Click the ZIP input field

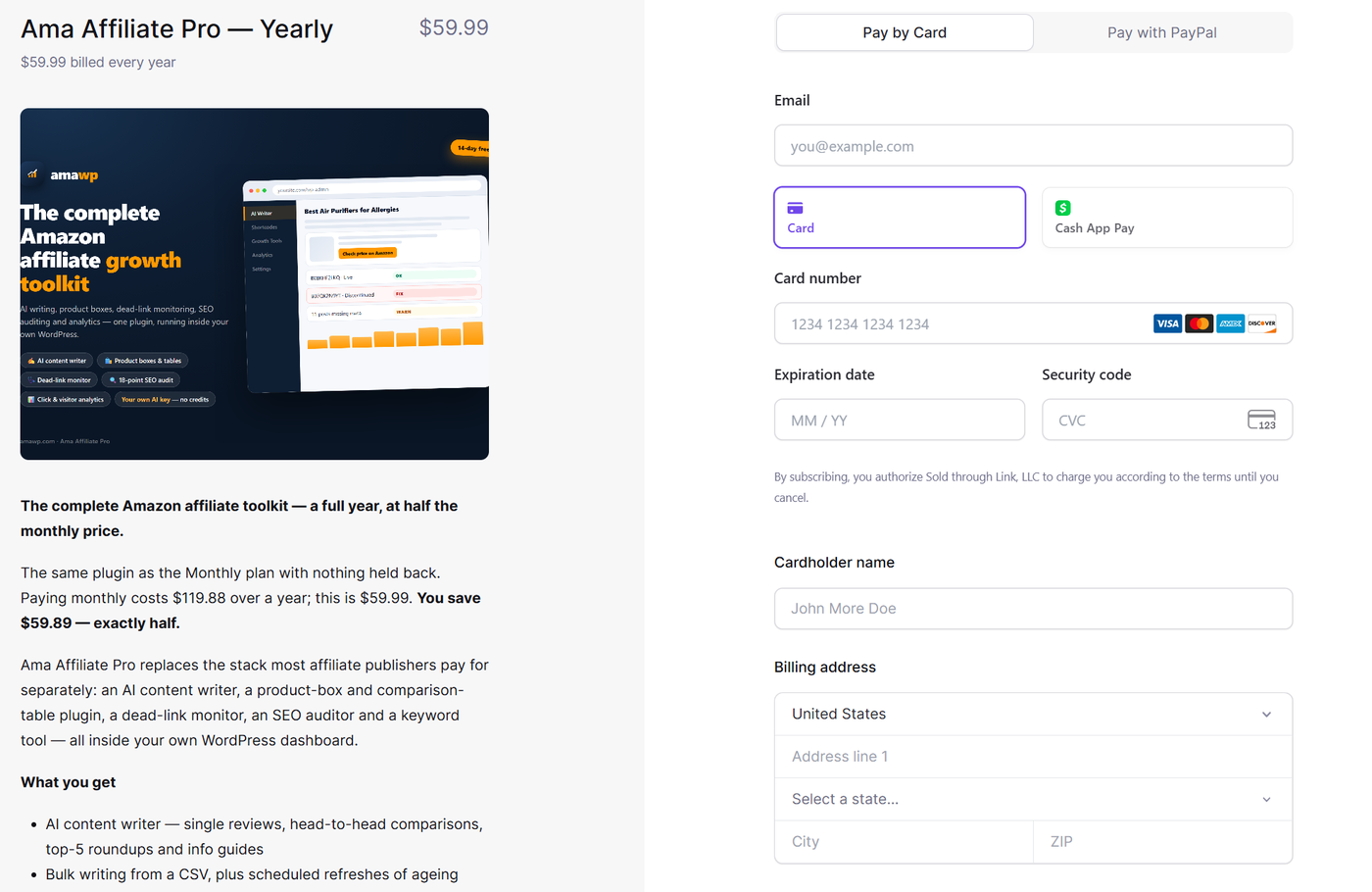tap(1162, 842)
